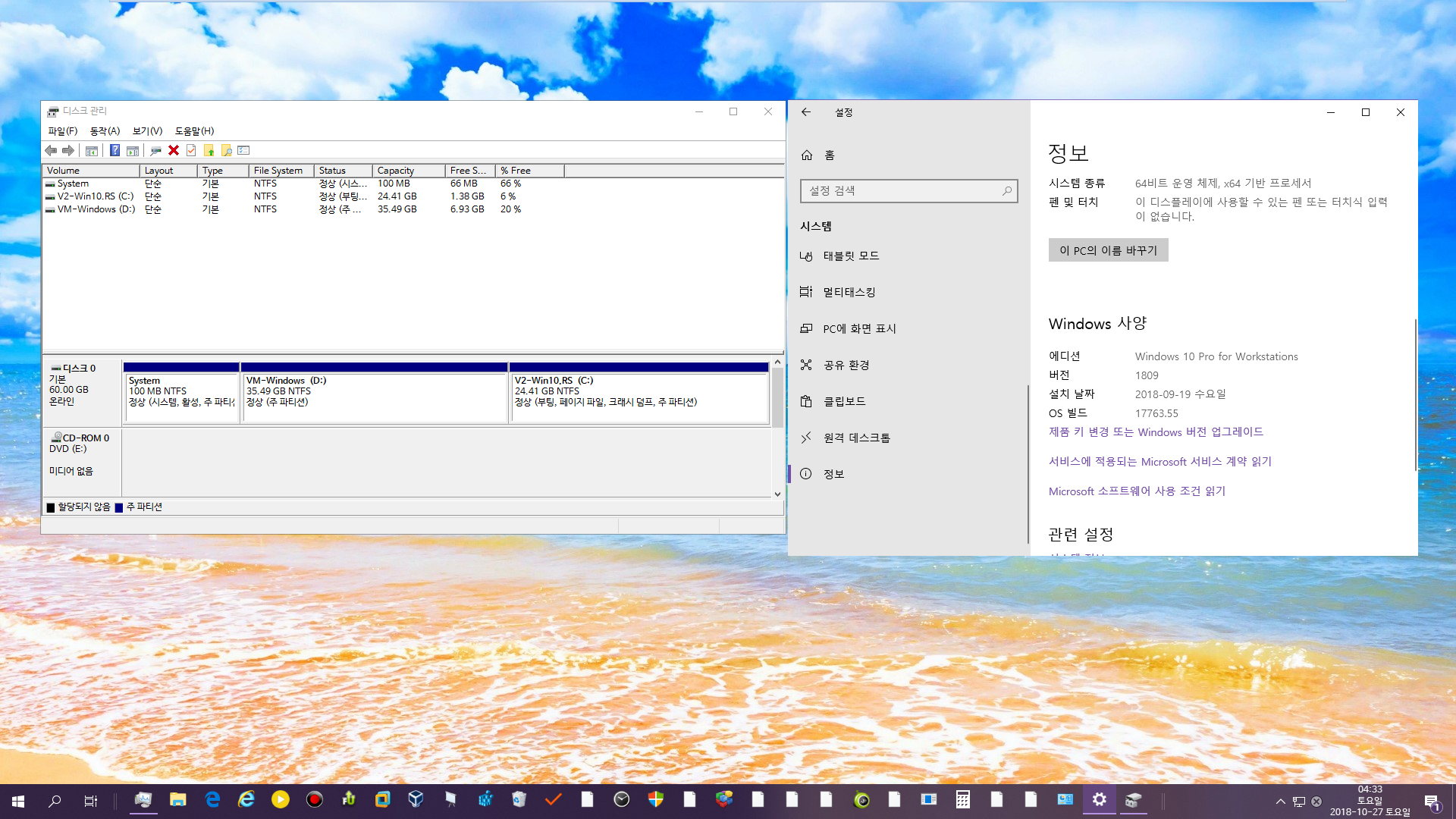
Task: Sort by File System column header
Action: pos(281,171)
